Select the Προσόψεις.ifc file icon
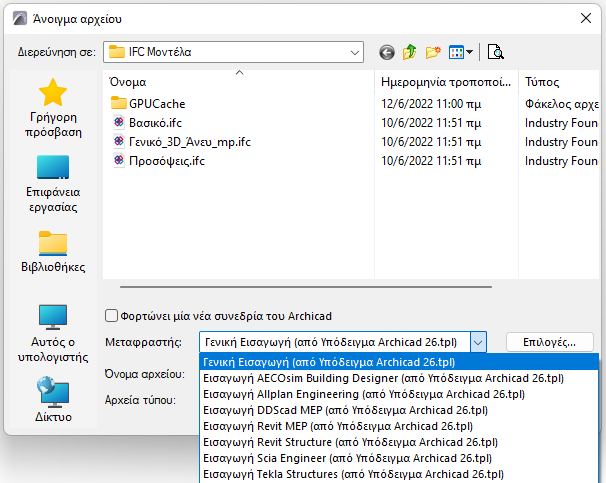 click(119, 160)
